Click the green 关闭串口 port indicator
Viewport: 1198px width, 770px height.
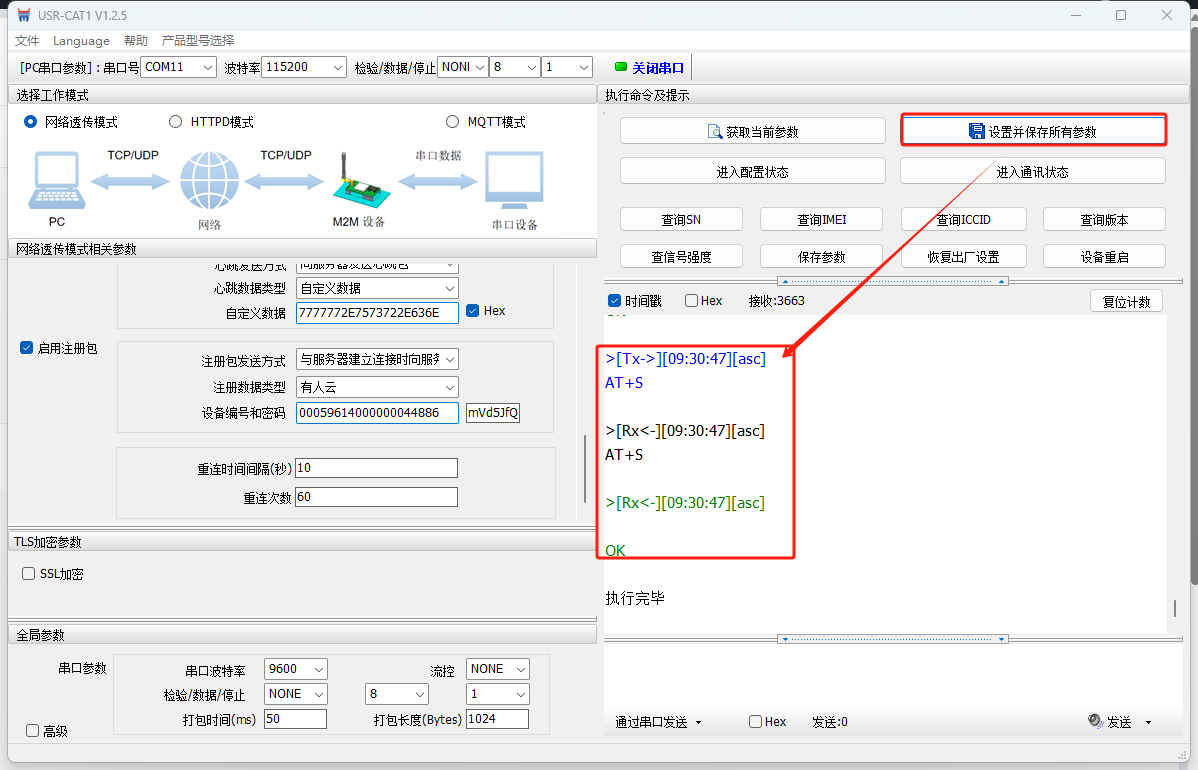[x=620, y=67]
